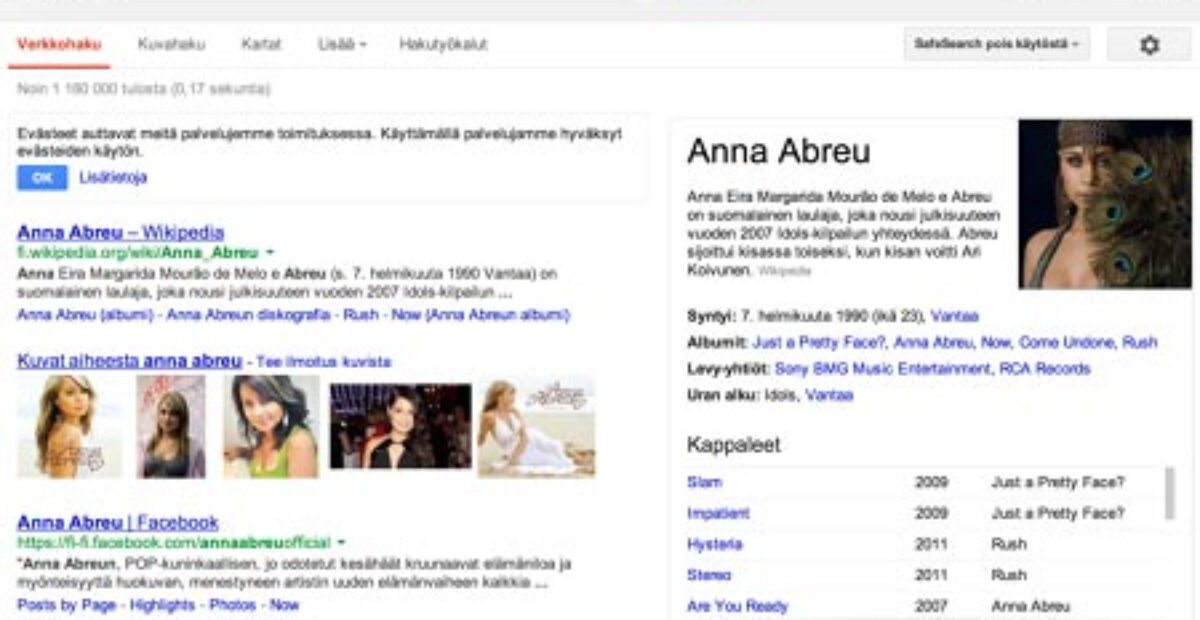
Task: Open the thumbnail of the woman in green top
Action: click(x=270, y=426)
